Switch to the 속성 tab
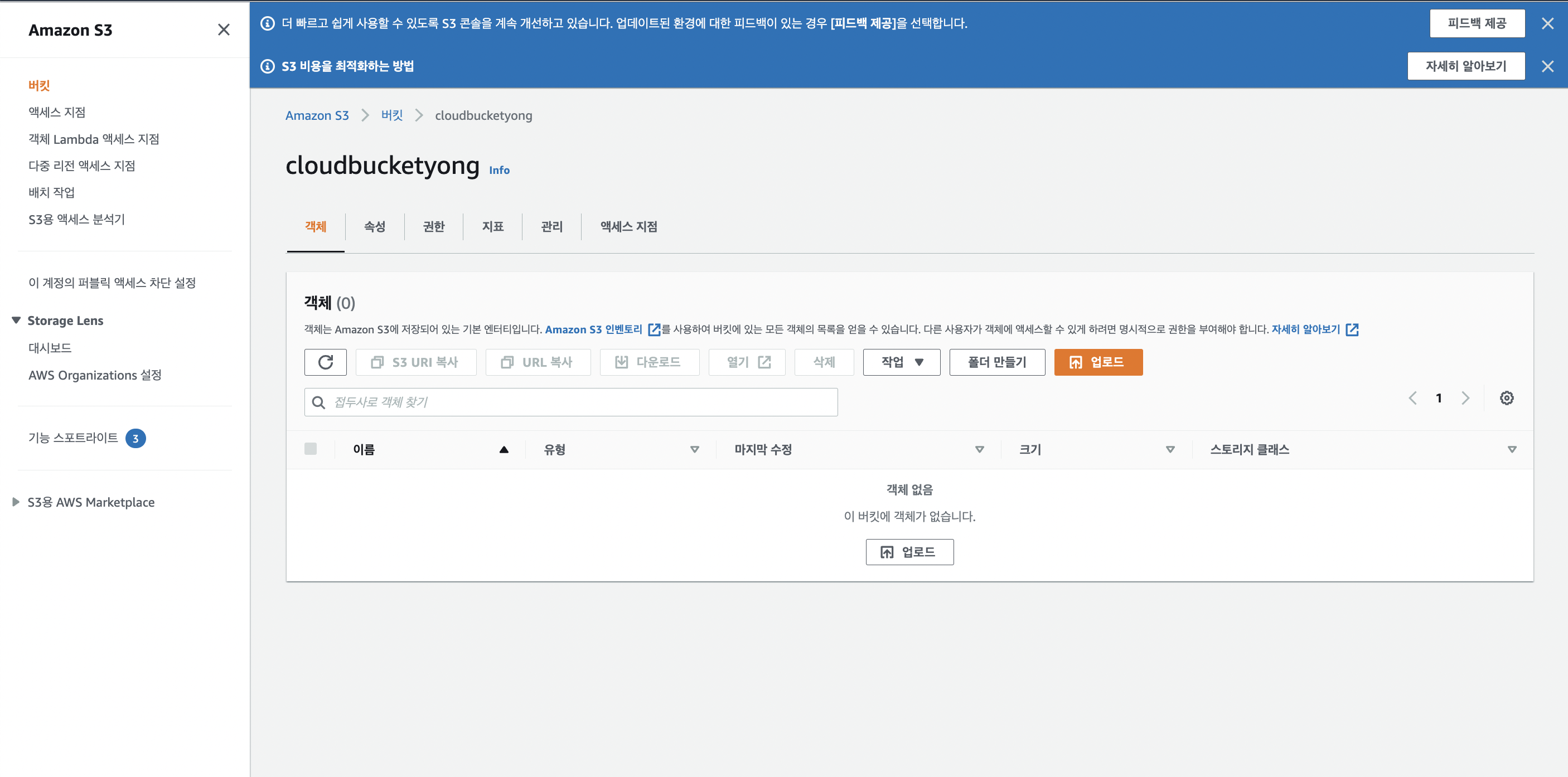The image size is (1568, 777). pos(374,226)
